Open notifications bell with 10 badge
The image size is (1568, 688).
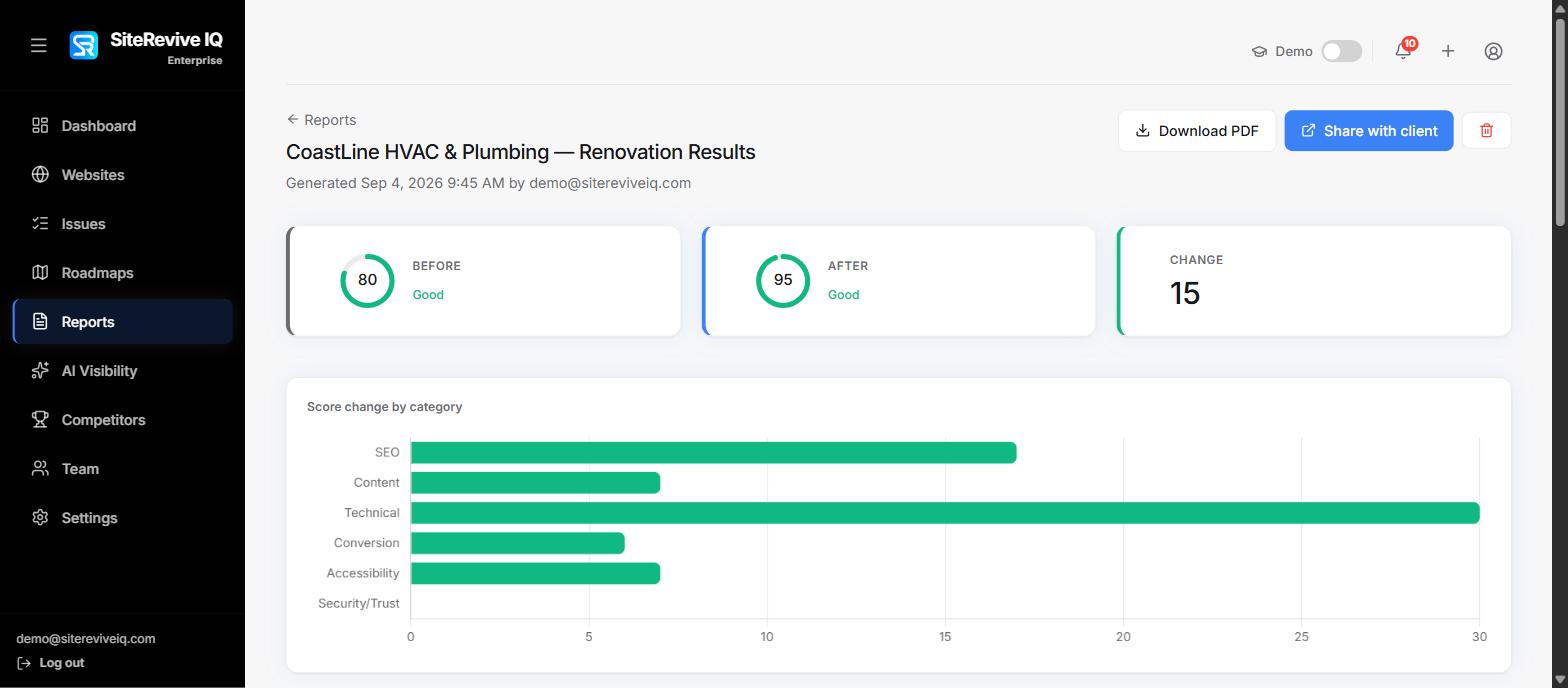point(1403,51)
